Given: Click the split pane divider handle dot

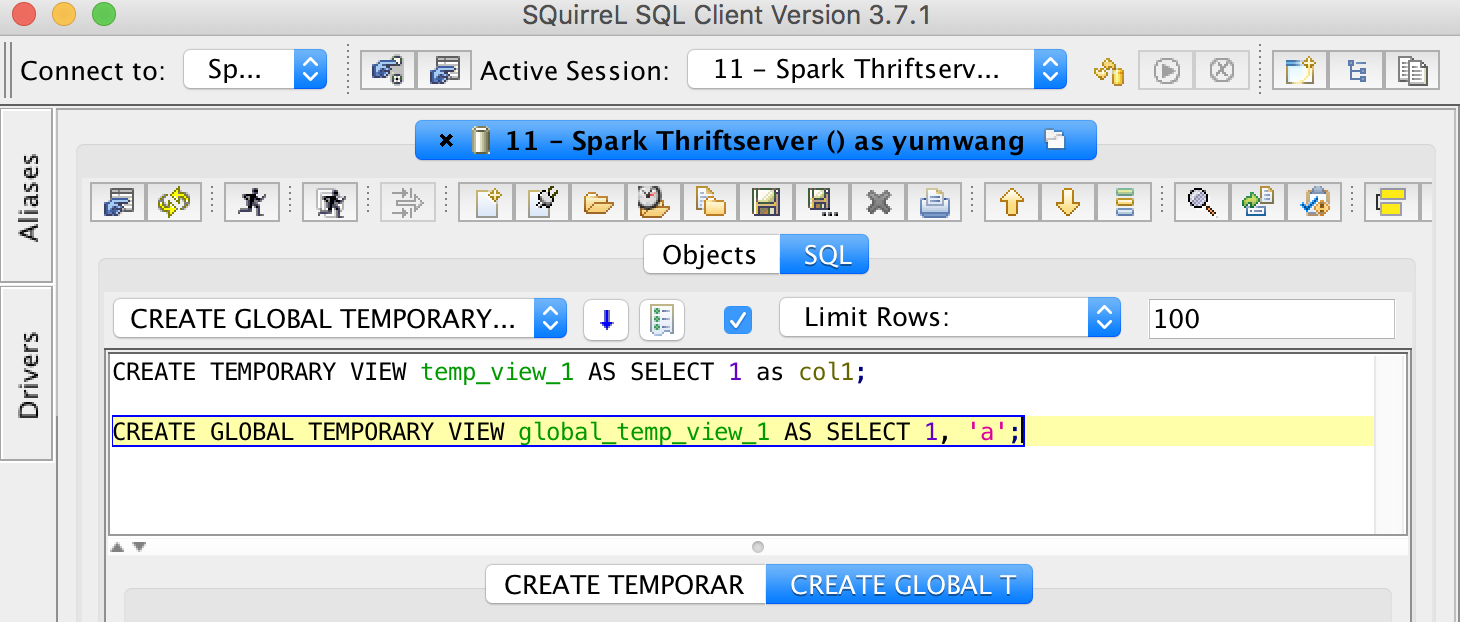Looking at the screenshot, I should (x=757, y=547).
